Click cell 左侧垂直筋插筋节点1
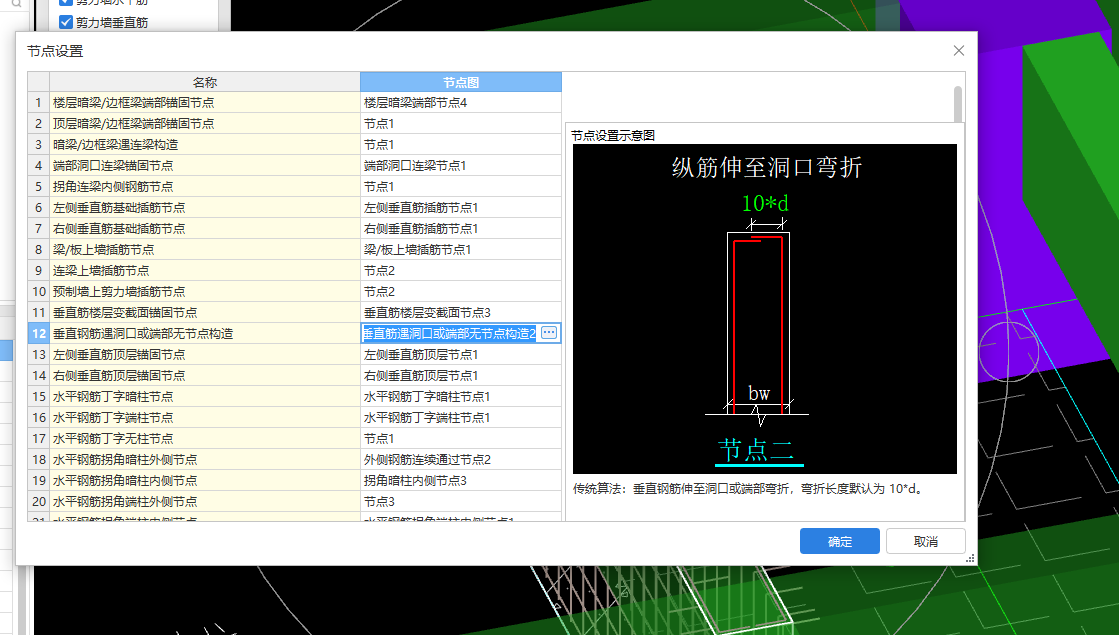The height and width of the screenshot is (635, 1119). tap(461, 208)
